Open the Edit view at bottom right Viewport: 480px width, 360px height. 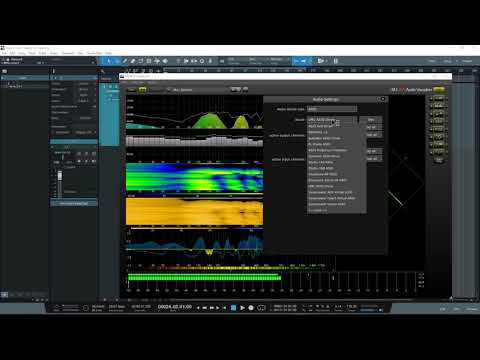click(443, 309)
